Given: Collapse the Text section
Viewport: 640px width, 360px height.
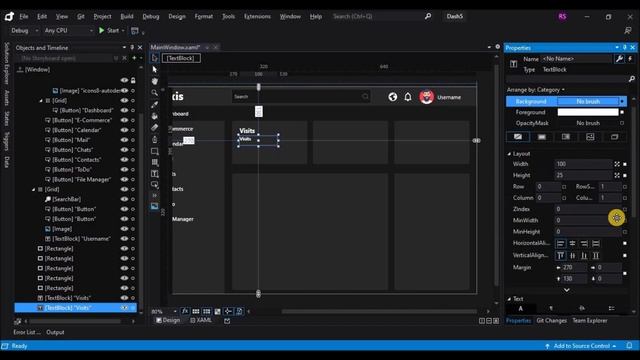Looking at the screenshot, I should tap(509, 299).
